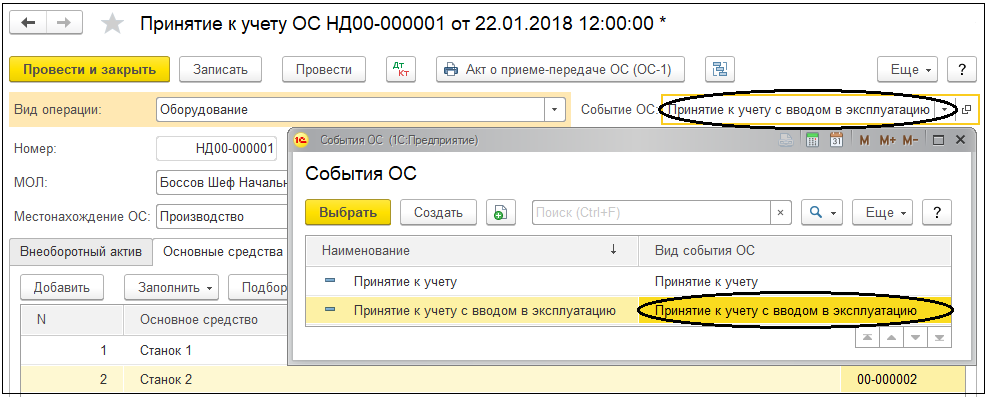Click the Номер field НД00-000001
This screenshot has height=397, width=987.
[217, 149]
